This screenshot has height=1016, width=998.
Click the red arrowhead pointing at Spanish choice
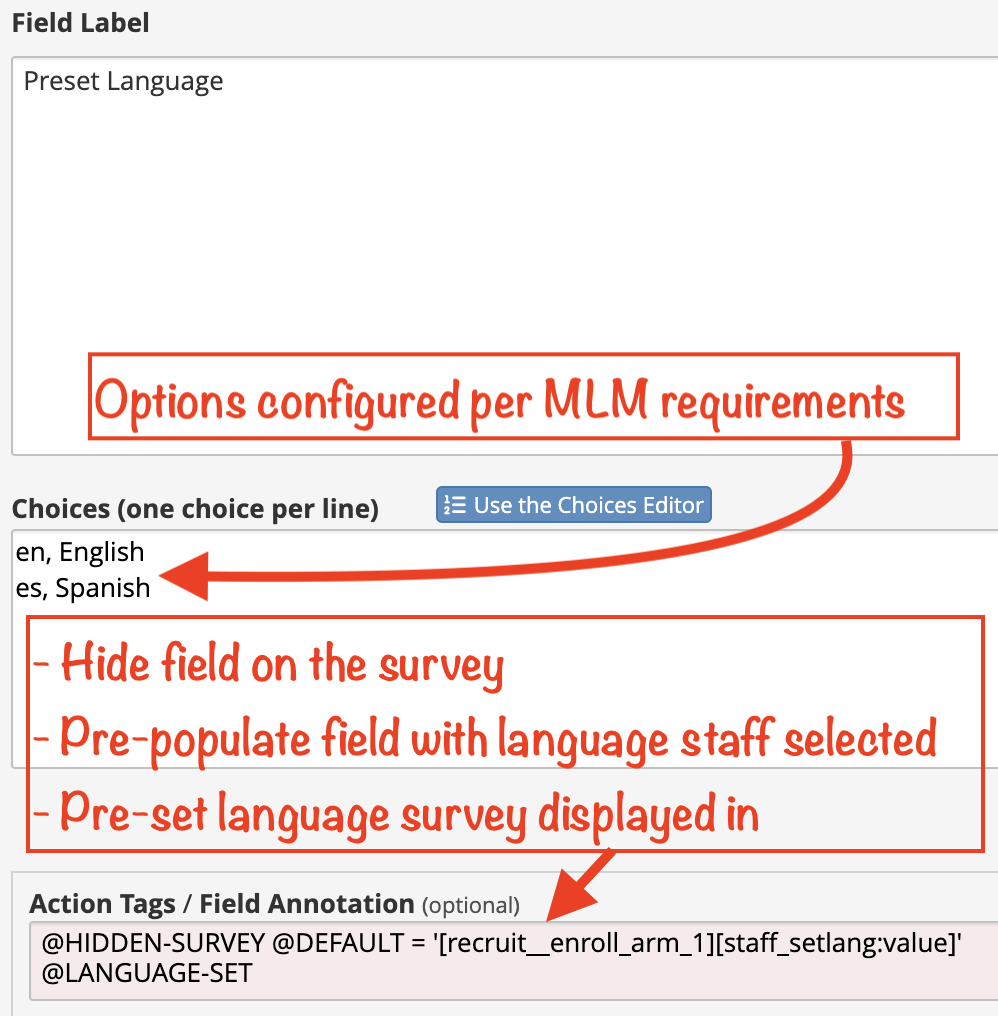pyautogui.click(x=184, y=576)
